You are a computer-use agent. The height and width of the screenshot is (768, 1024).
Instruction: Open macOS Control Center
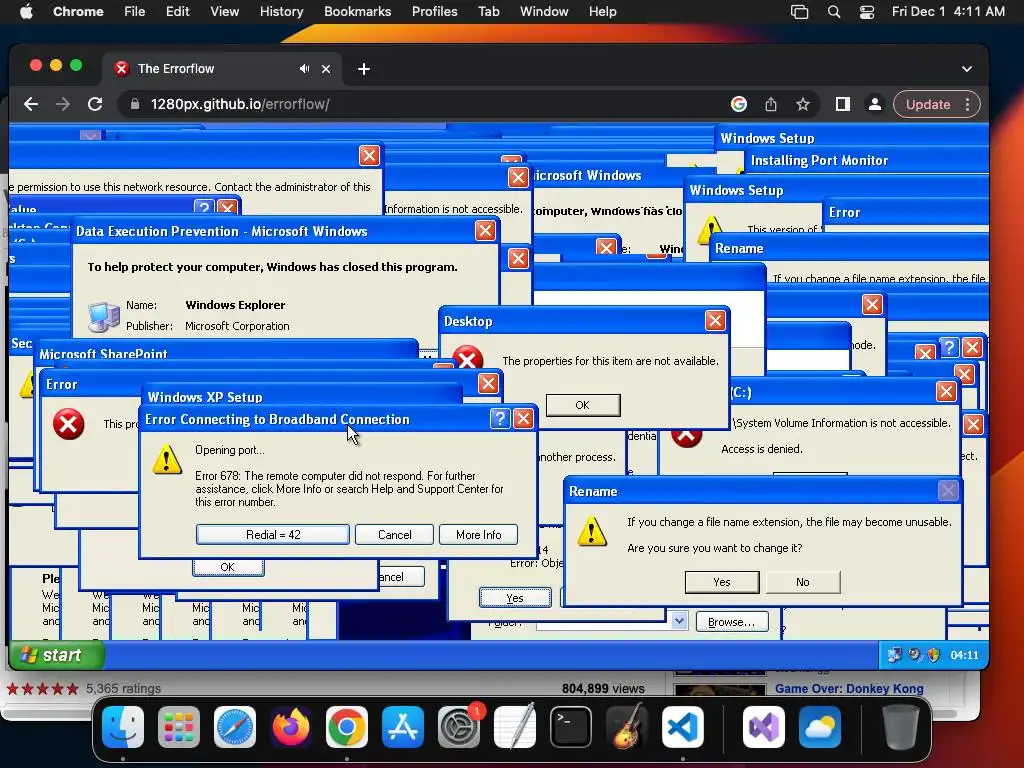click(x=867, y=12)
